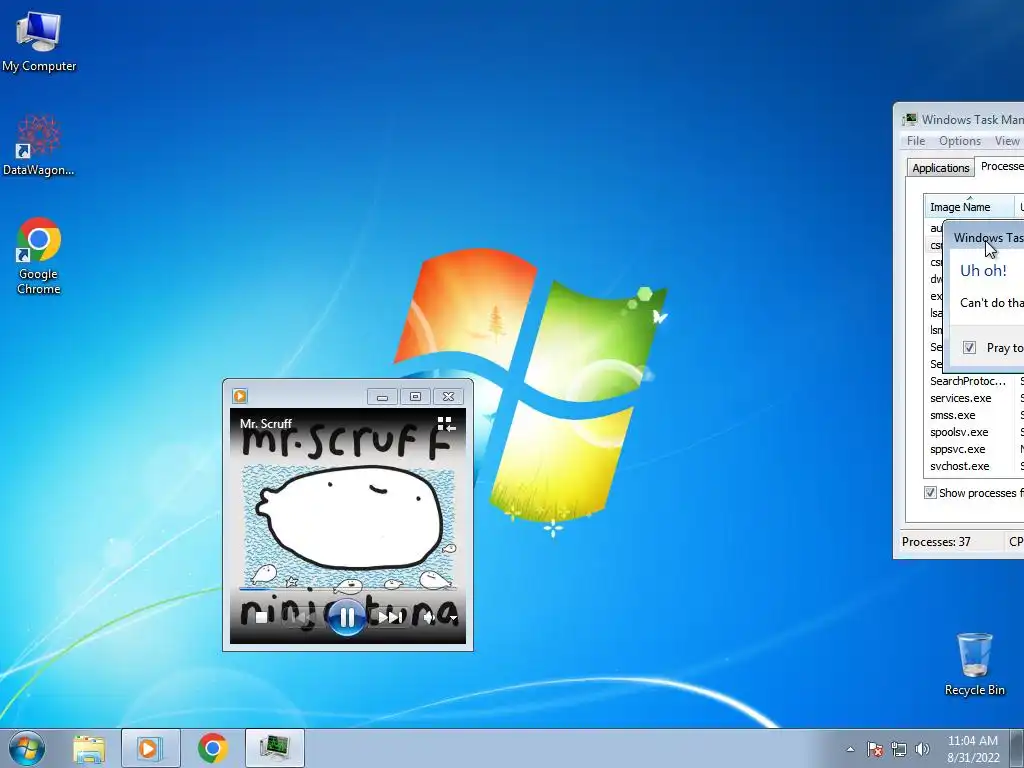Select the services.exe process row
Viewport: 1024px width, 768px height.
coord(974,398)
